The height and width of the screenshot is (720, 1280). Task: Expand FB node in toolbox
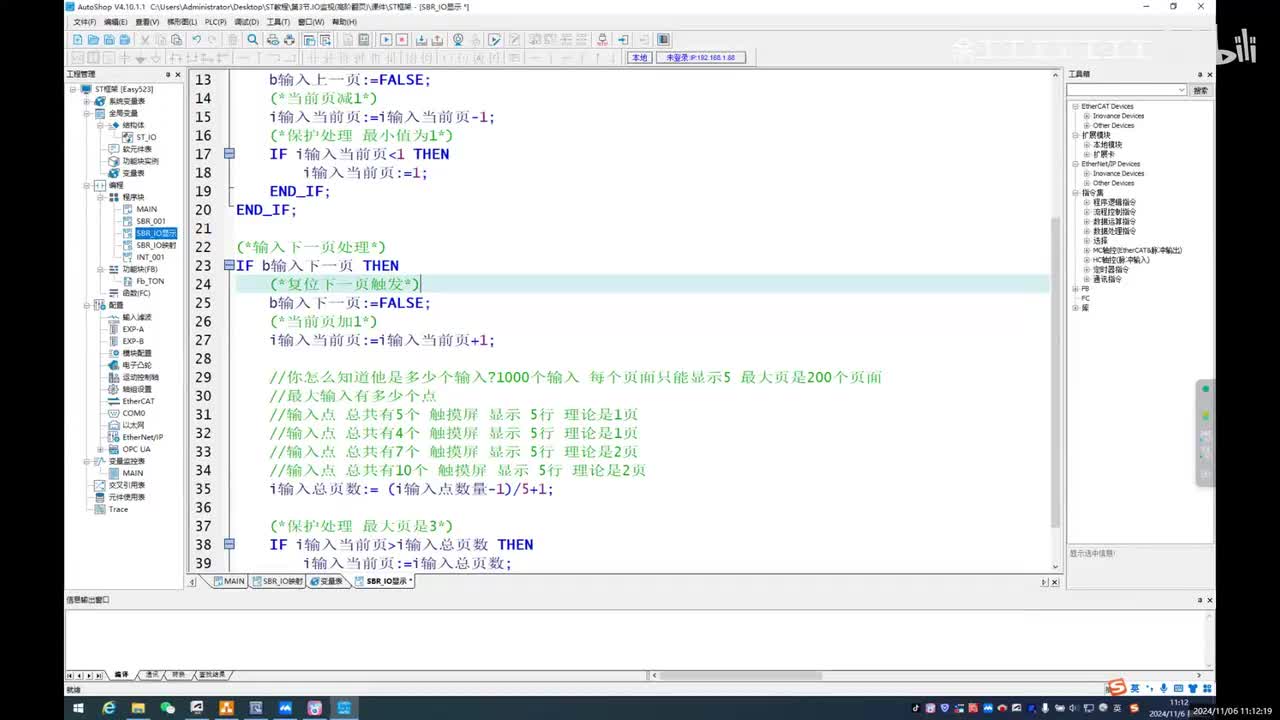coord(1075,288)
